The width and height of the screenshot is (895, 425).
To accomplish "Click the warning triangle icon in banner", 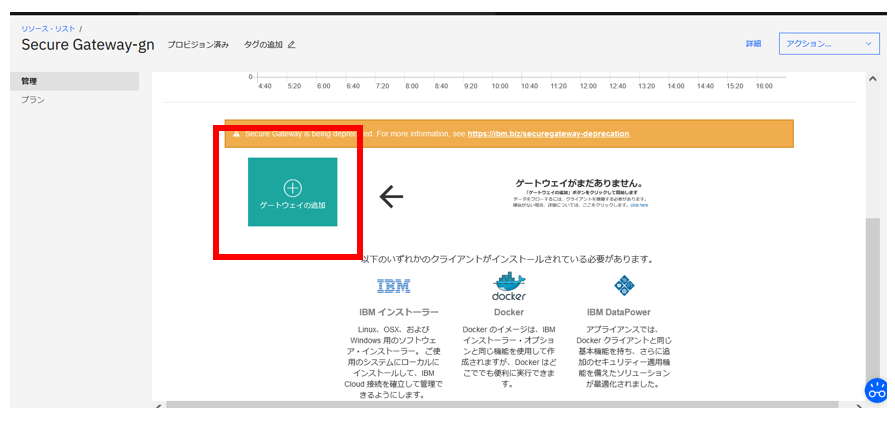I will click(236, 134).
